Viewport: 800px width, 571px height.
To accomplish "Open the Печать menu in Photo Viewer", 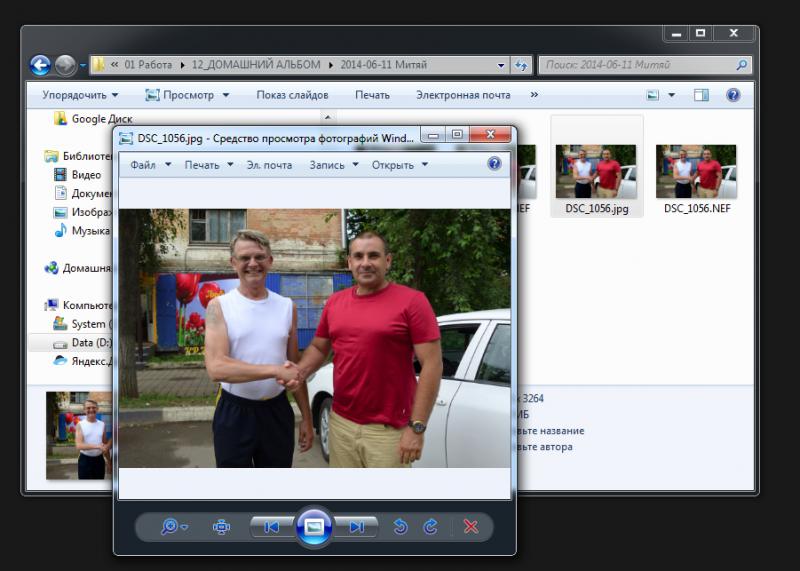I will (209, 165).
